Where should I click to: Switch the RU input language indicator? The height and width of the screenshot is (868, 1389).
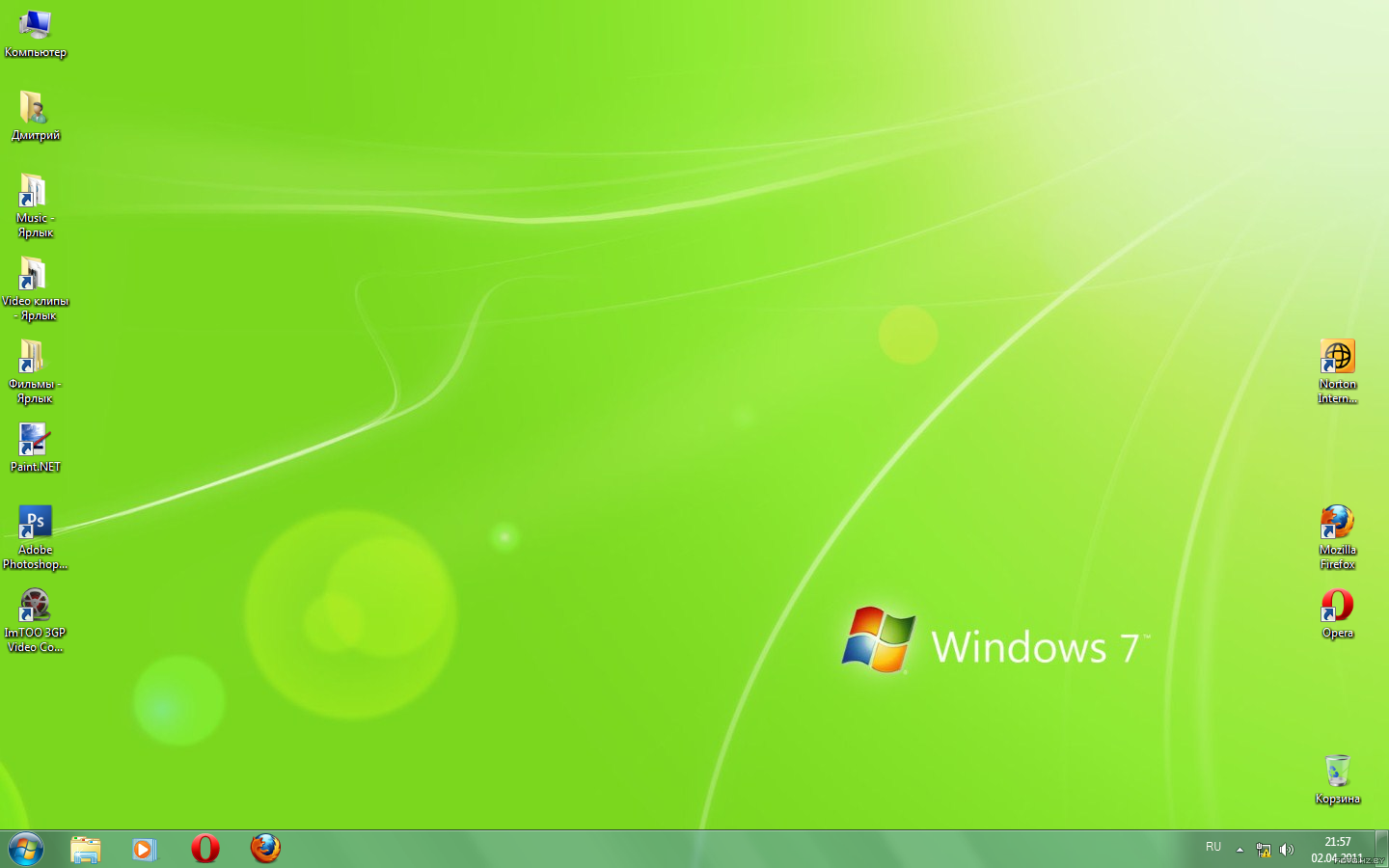pos(1213,848)
